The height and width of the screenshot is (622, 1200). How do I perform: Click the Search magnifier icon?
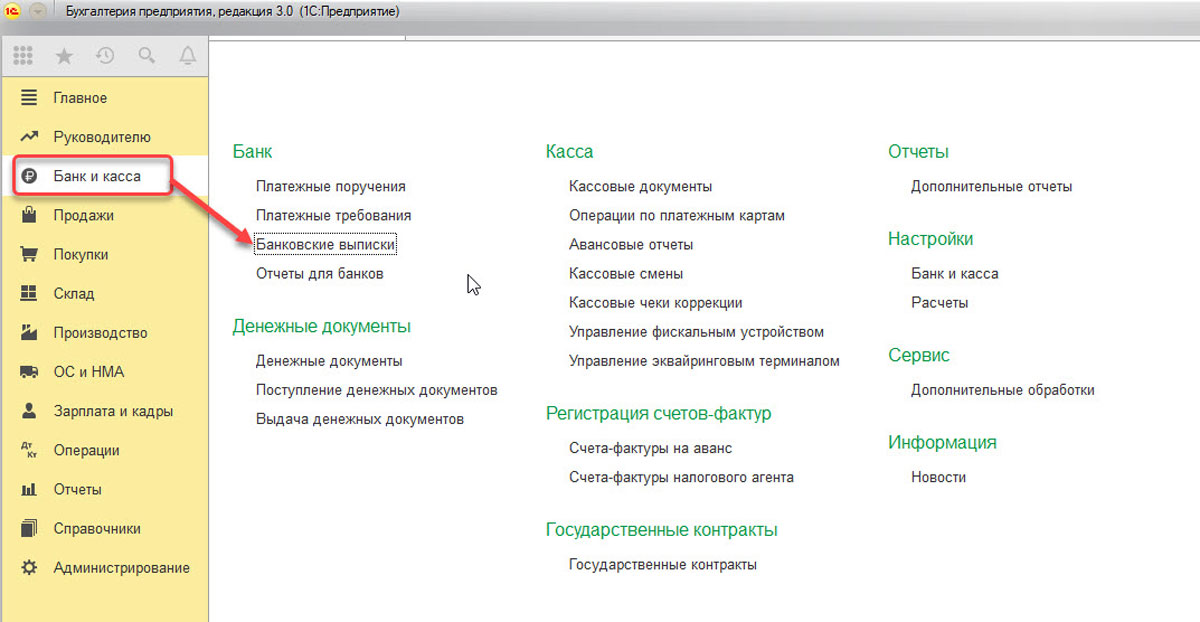click(147, 56)
